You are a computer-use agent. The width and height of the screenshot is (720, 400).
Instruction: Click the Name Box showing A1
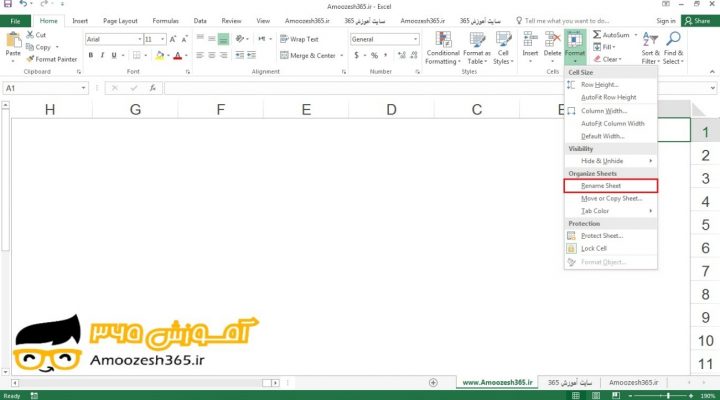(45, 88)
